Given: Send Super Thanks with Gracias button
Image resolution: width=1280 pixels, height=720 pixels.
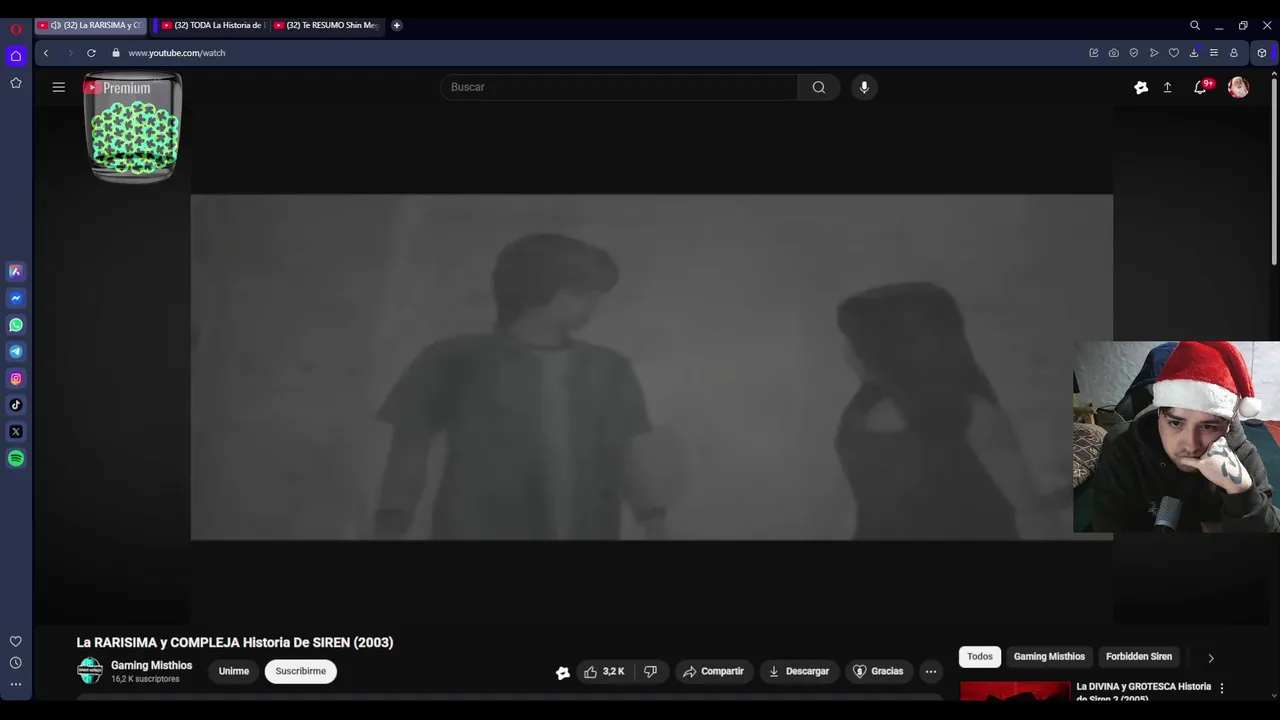Looking at the screenshot, I should [x=877, y=672].
